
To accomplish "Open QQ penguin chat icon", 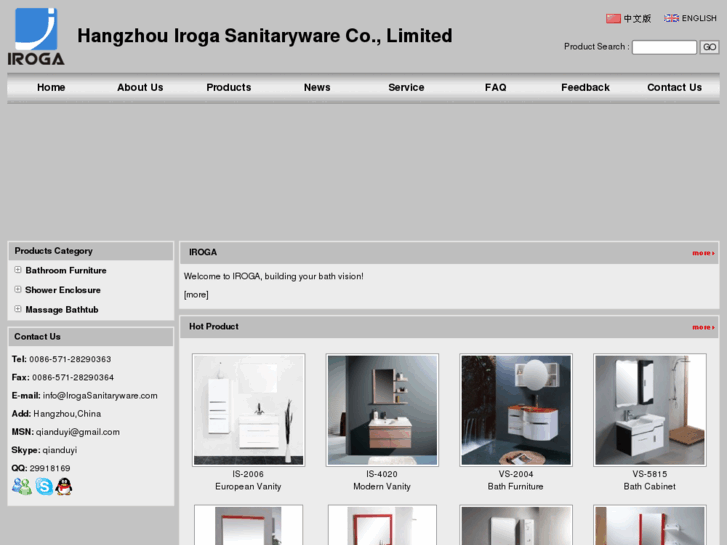I will coord(64,487).
